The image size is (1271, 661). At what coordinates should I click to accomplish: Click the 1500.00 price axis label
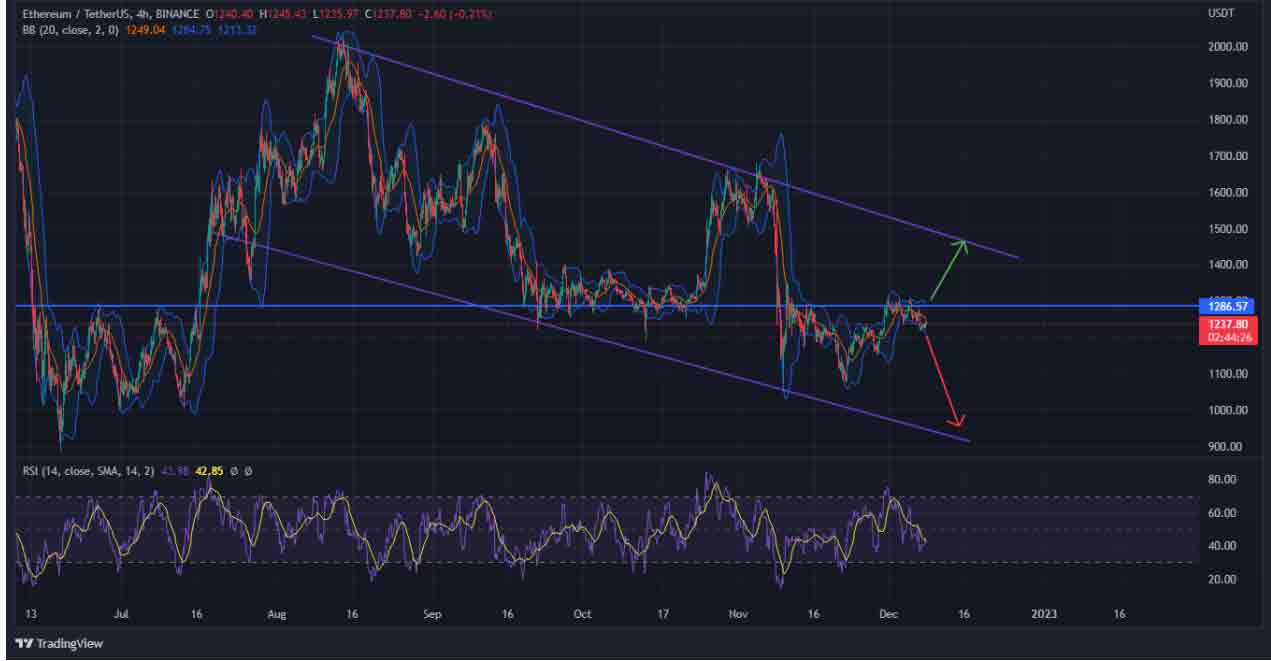1226,229
